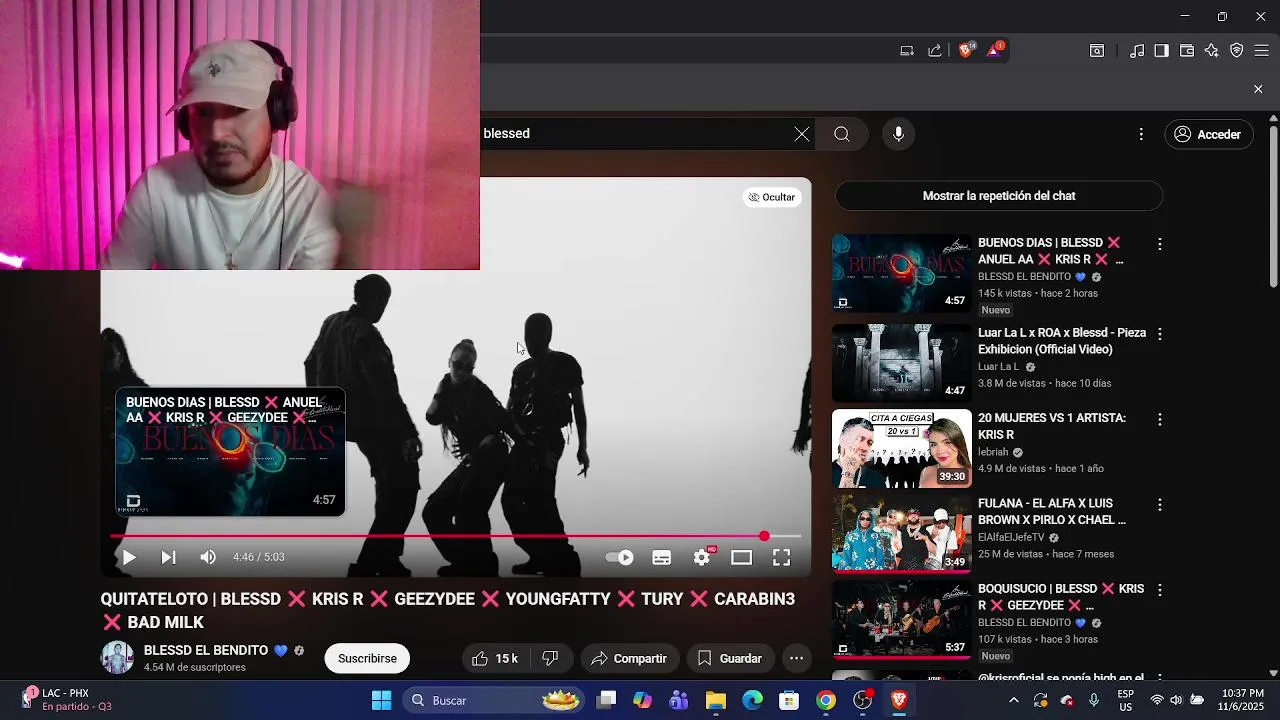The image size is (1280, 720).
Task: Click the Brave Shields lion icon
Action: (966, 50)
